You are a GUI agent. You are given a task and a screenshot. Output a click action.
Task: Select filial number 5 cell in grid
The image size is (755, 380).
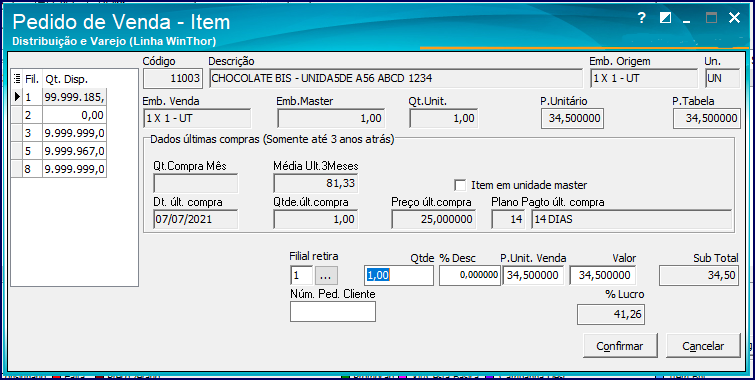point(32,151)
